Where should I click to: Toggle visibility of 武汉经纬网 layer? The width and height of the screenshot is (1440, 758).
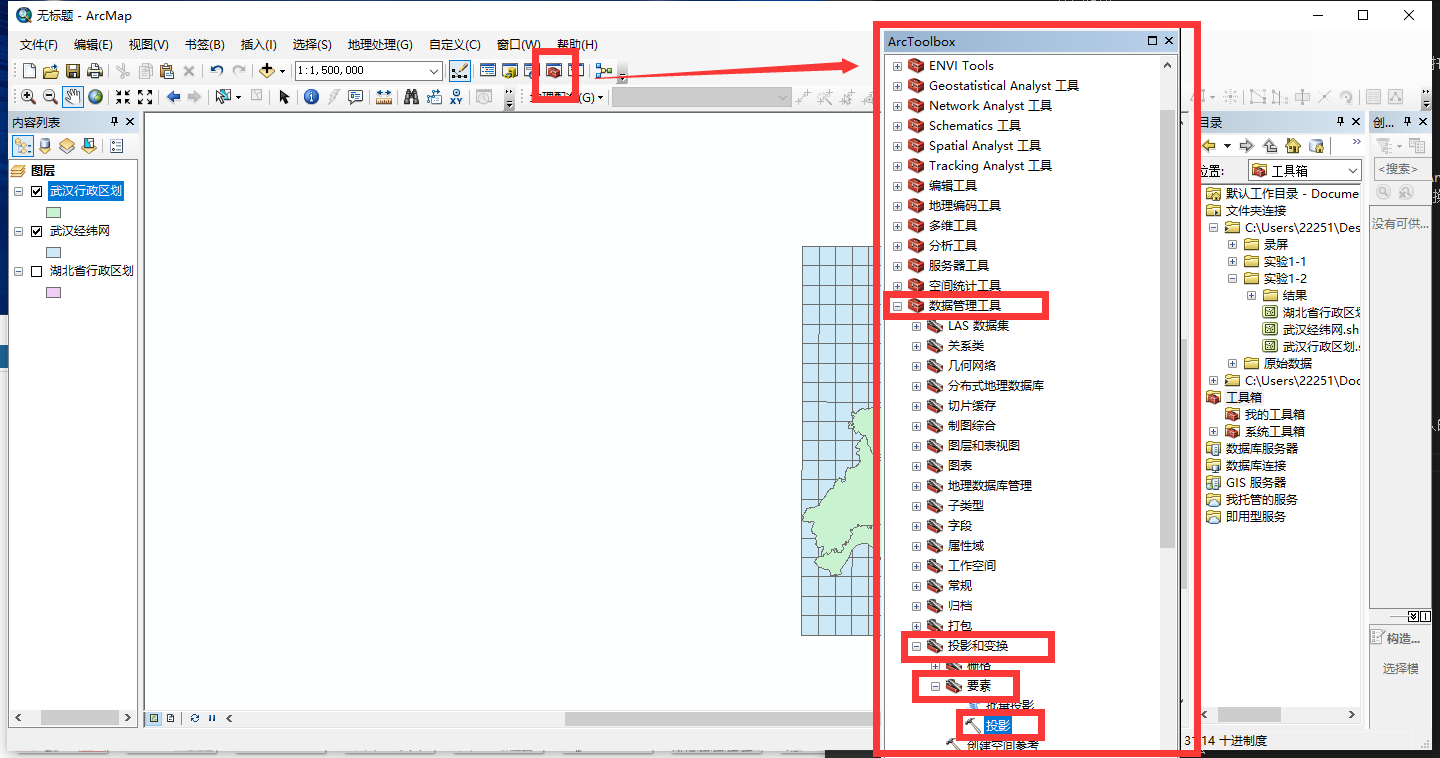pos(37,231)
